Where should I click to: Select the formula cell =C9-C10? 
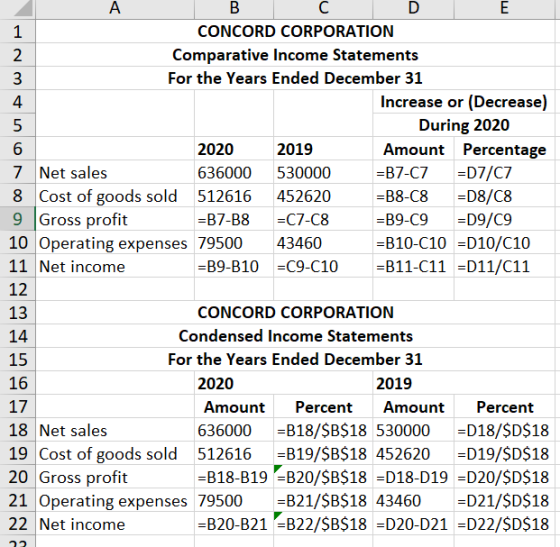click(323, 266)
